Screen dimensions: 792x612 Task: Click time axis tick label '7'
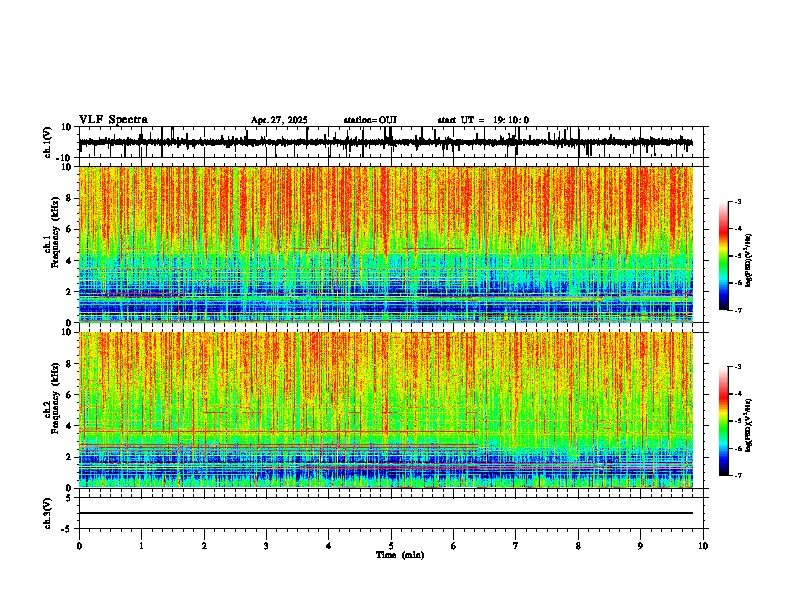(516, 546)
